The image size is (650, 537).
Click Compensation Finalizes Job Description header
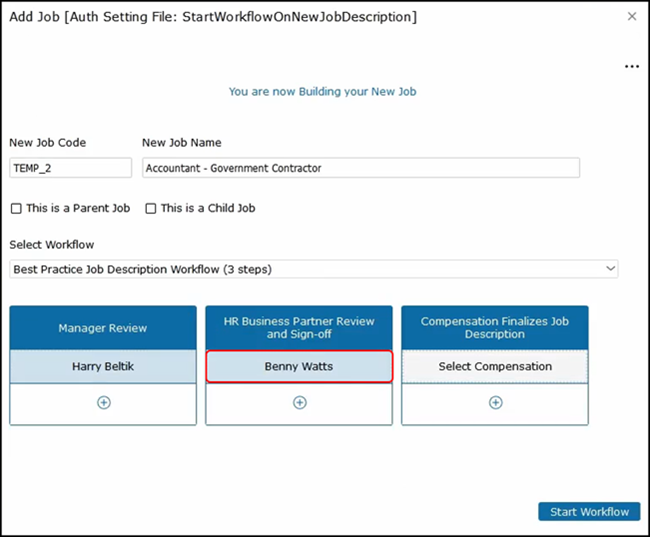click(495, 328)
